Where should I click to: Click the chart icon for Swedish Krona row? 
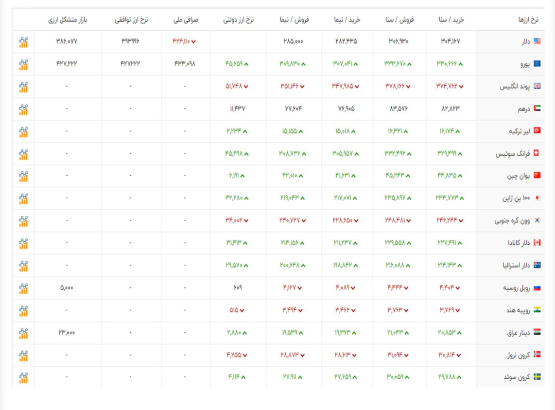point(23,377)
